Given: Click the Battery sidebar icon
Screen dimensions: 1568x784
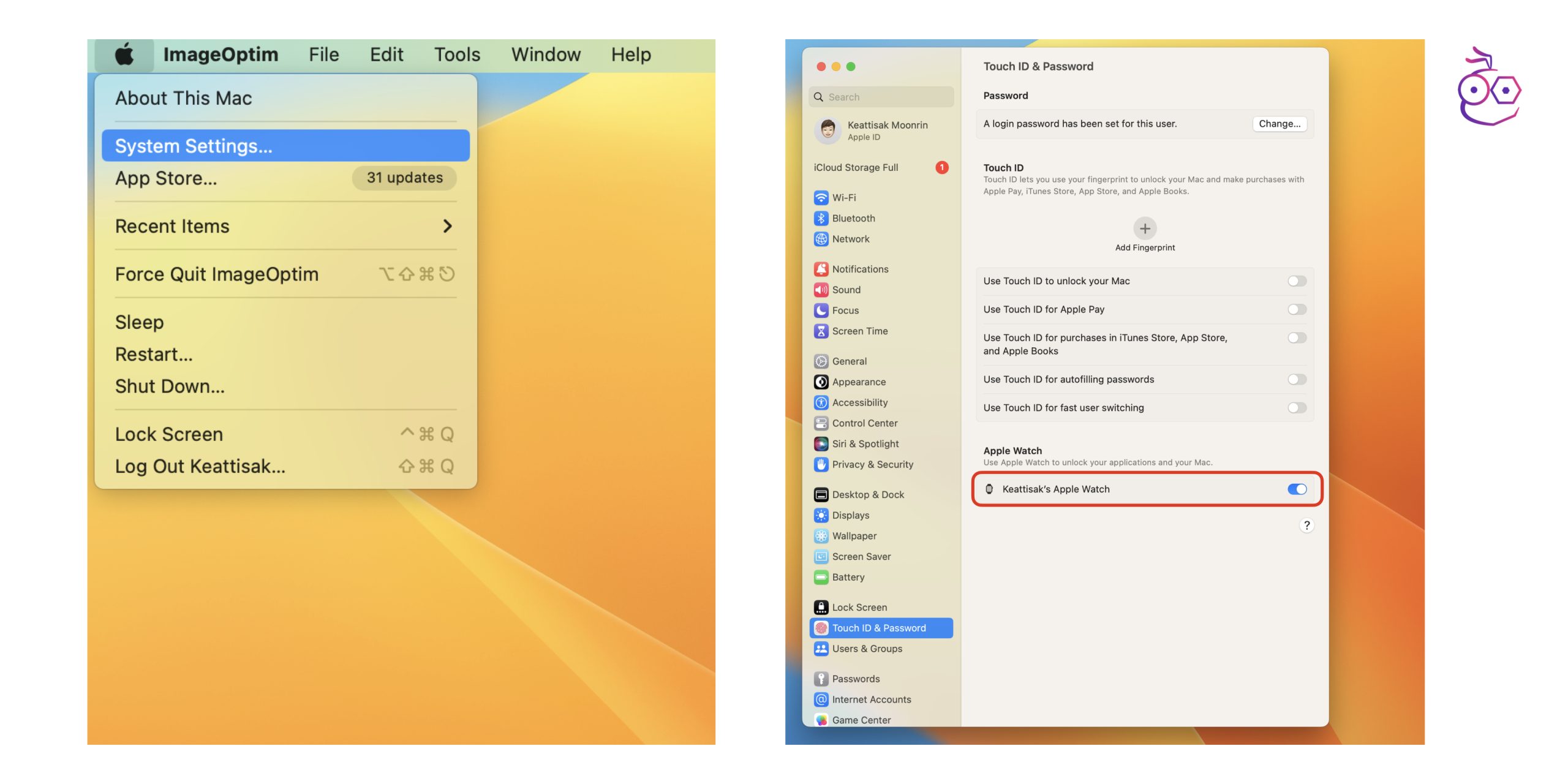Looking at the screenshot, I should 821,578.
